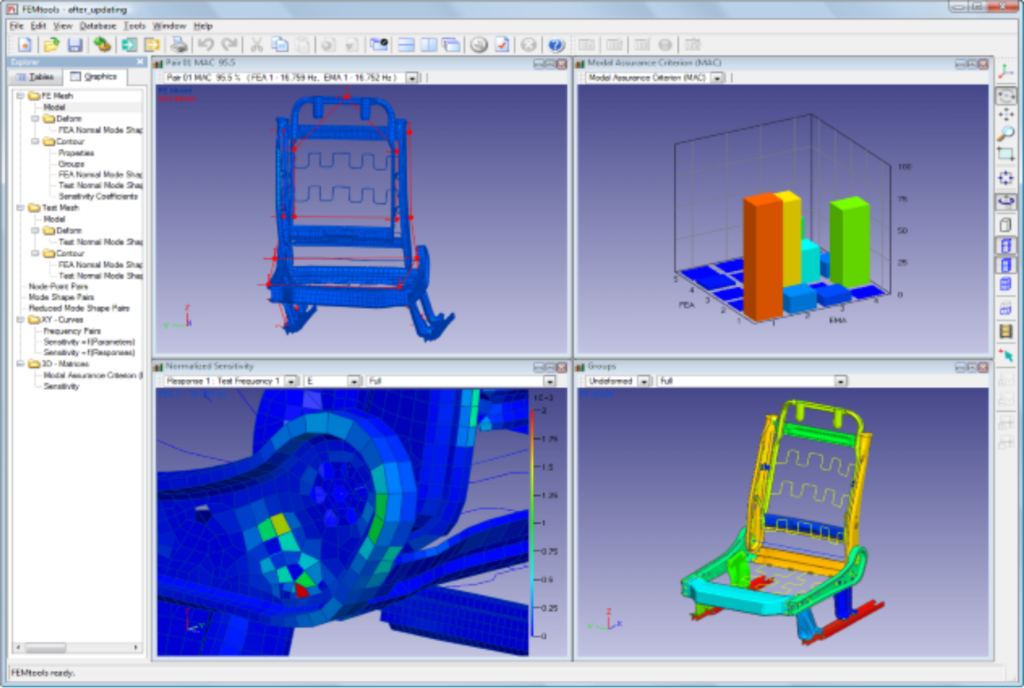Image resolution: width=1024 pixels, height=688 pixels.
Task: Select Sensitivity Coefficients in the tree
Action: pyautogui.click(x=98, y=196)
